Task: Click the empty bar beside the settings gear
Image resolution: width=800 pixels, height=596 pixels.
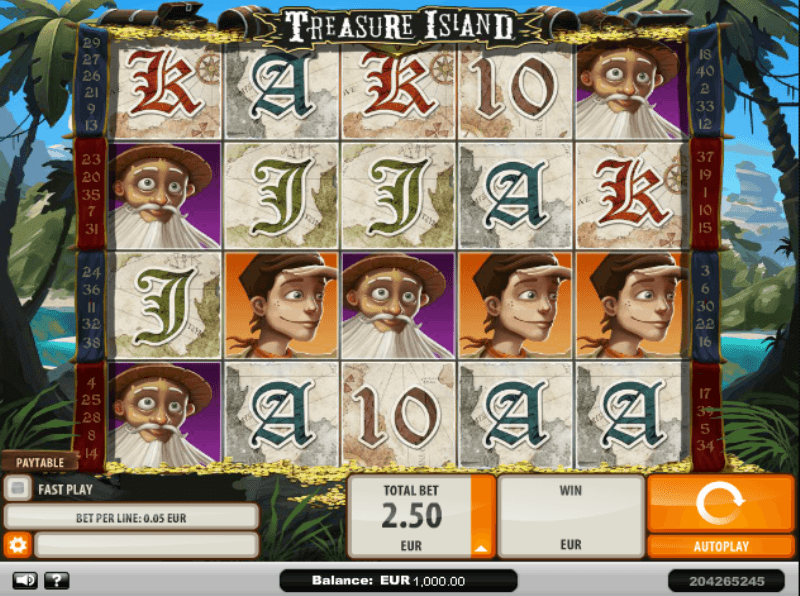Action: (146, 545)
